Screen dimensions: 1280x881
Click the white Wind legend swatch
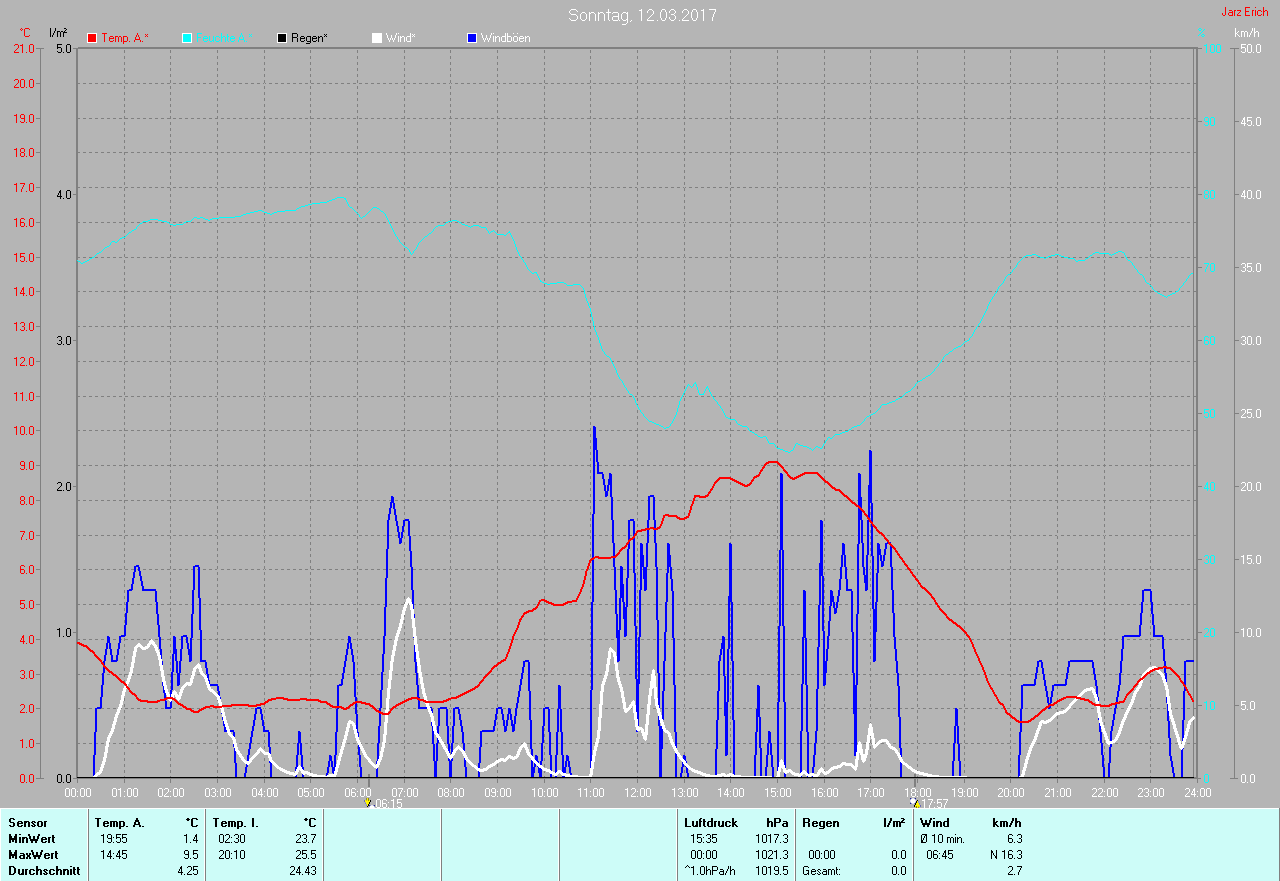point(376,38)
